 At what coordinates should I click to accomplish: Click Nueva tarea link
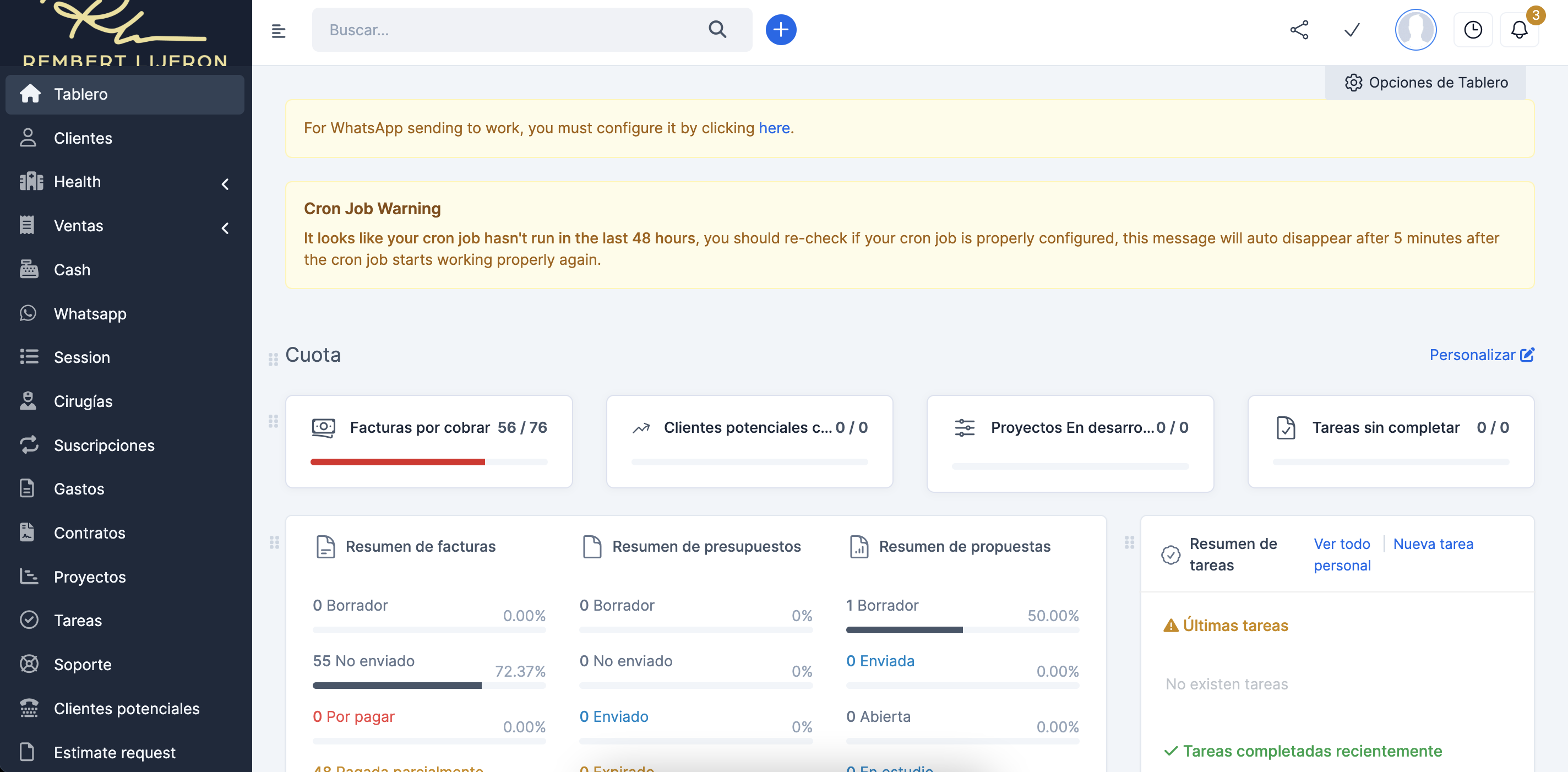click(x=1433, y=543)
